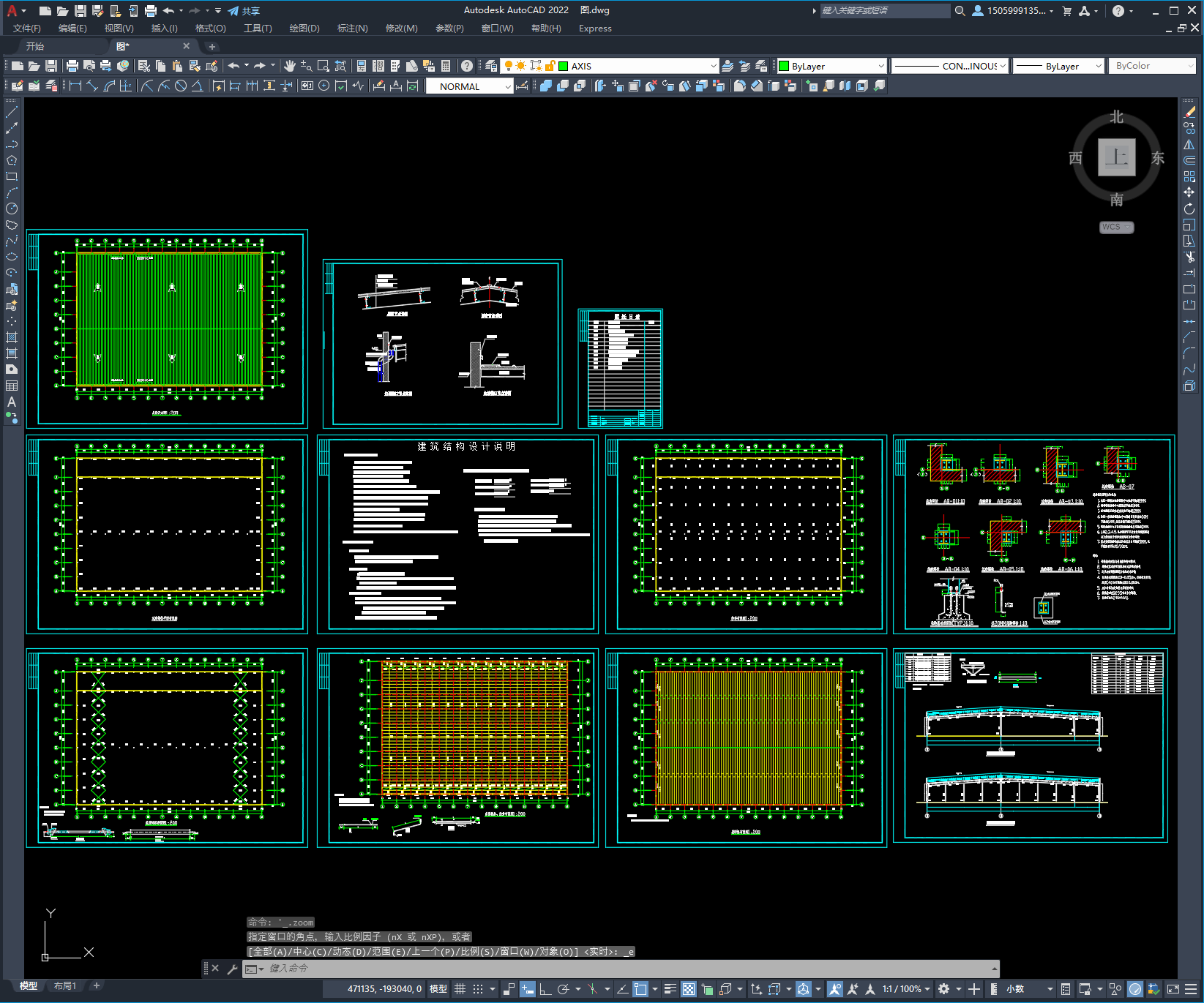
Task: Select the Move tool in modify toolbar
Action: pyautogui.click(x=1189, y=192)
